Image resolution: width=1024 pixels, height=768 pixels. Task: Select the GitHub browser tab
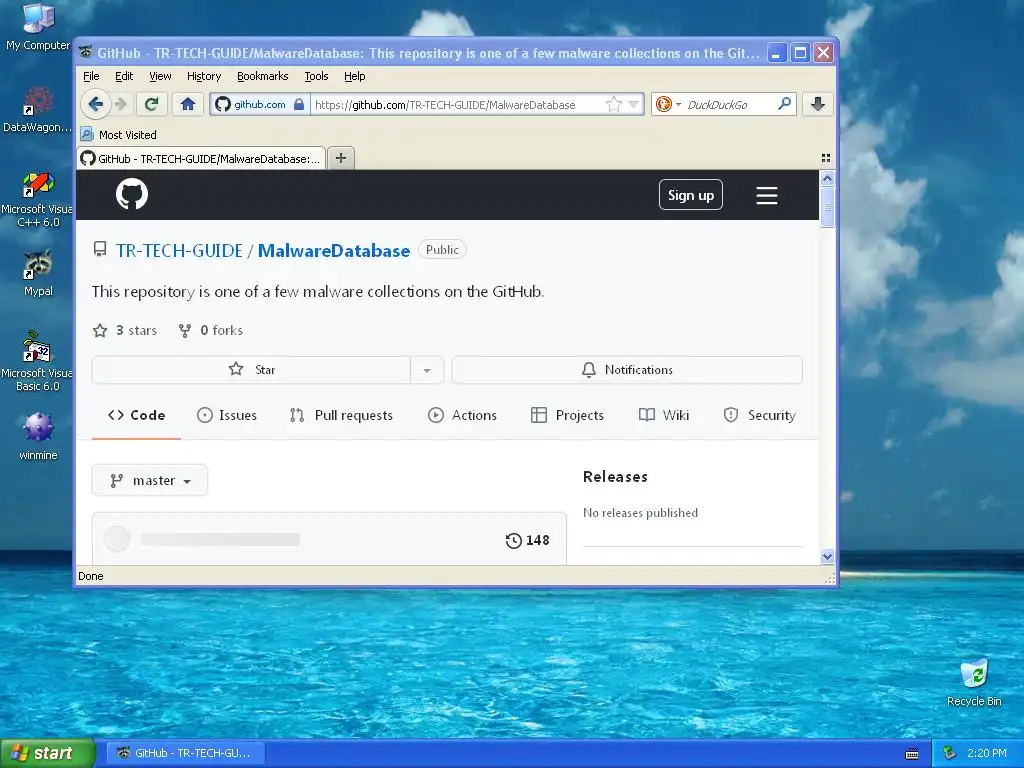201,159
